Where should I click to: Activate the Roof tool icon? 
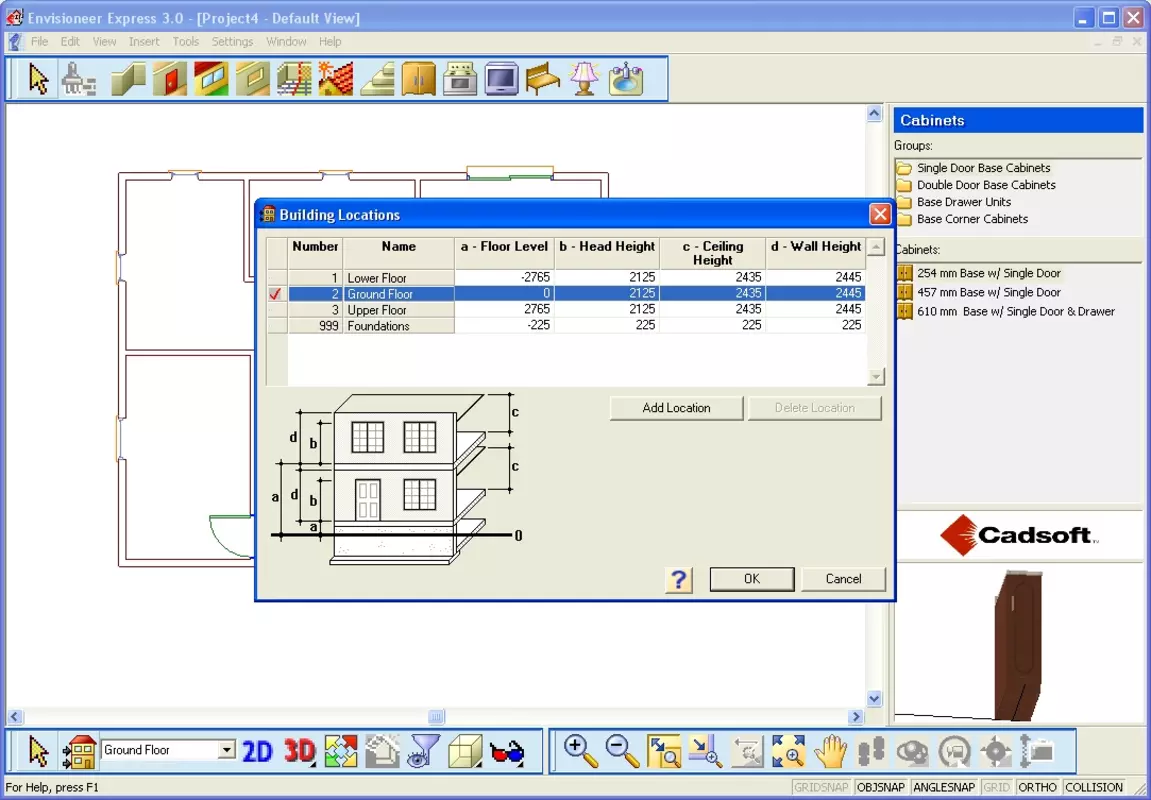335,79
